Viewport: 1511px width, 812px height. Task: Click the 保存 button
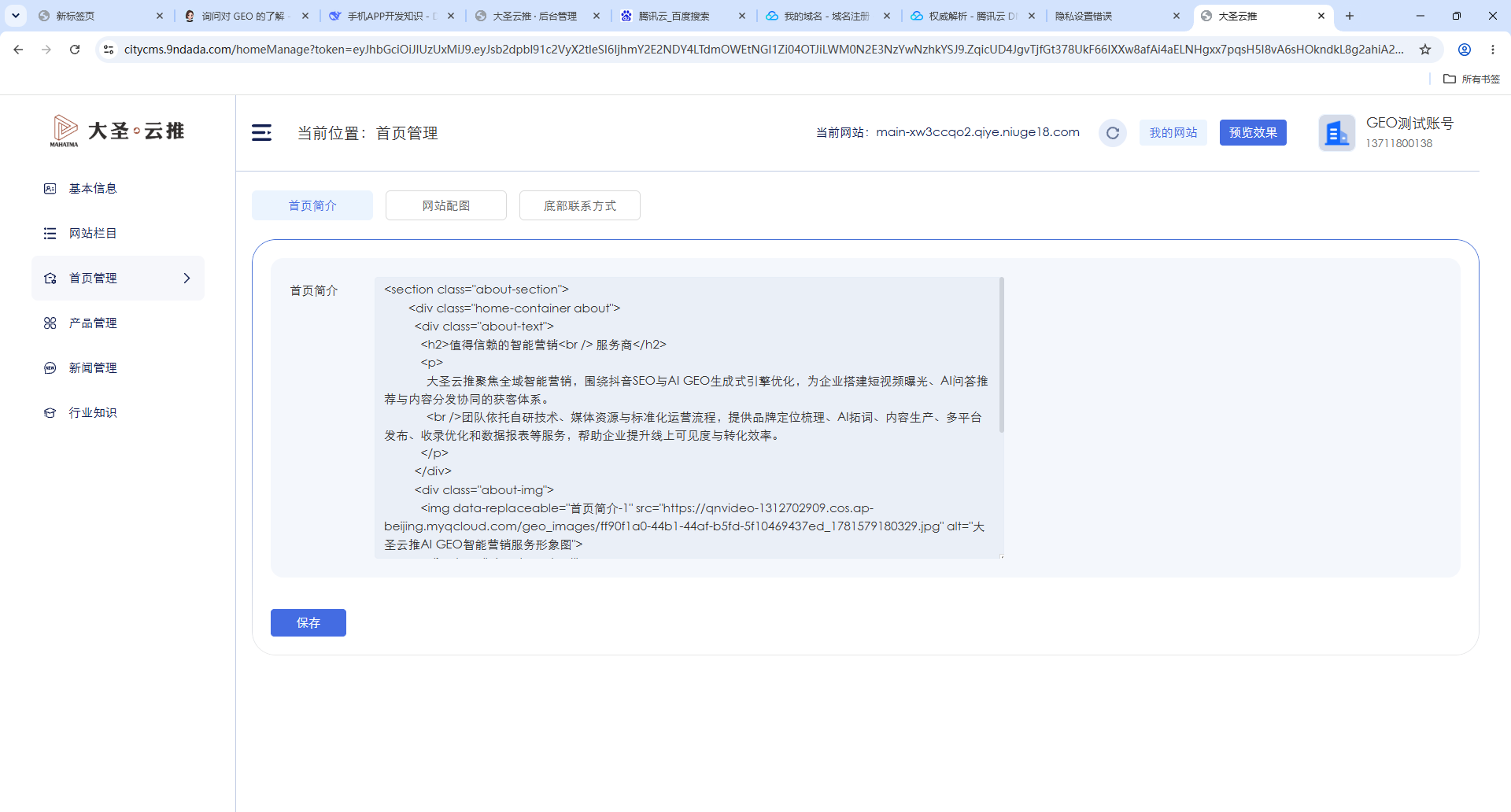(308, 623)
